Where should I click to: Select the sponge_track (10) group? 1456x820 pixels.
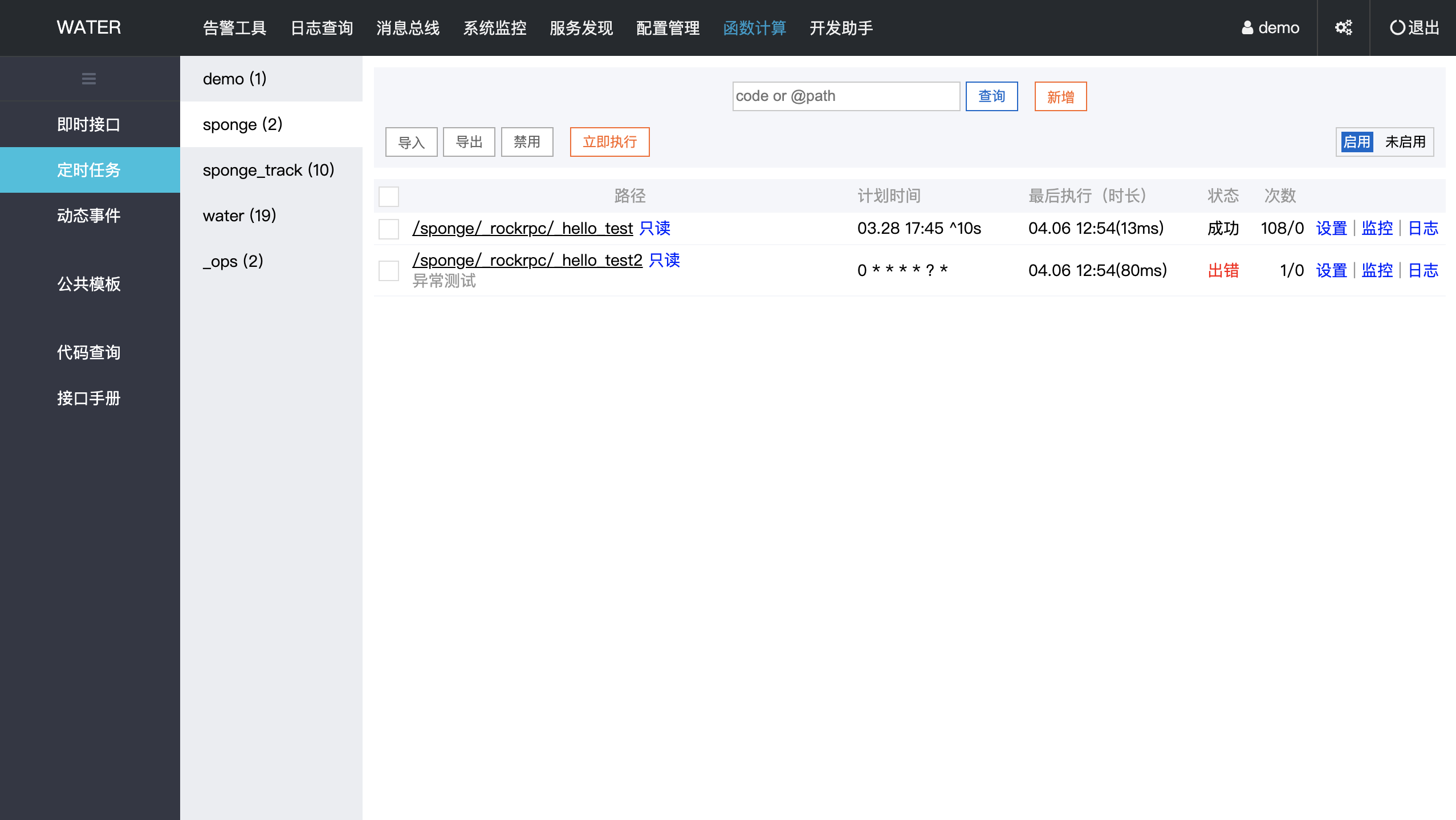click(271, 170)
